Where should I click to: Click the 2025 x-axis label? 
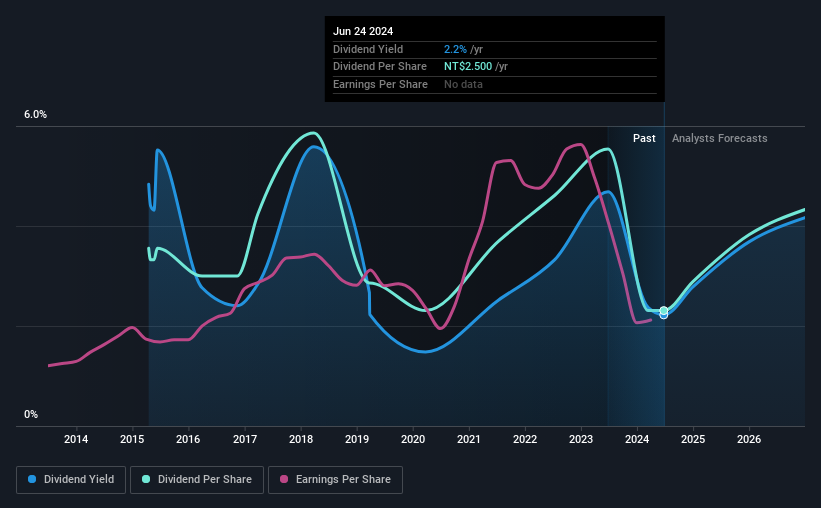pos(693,439)
